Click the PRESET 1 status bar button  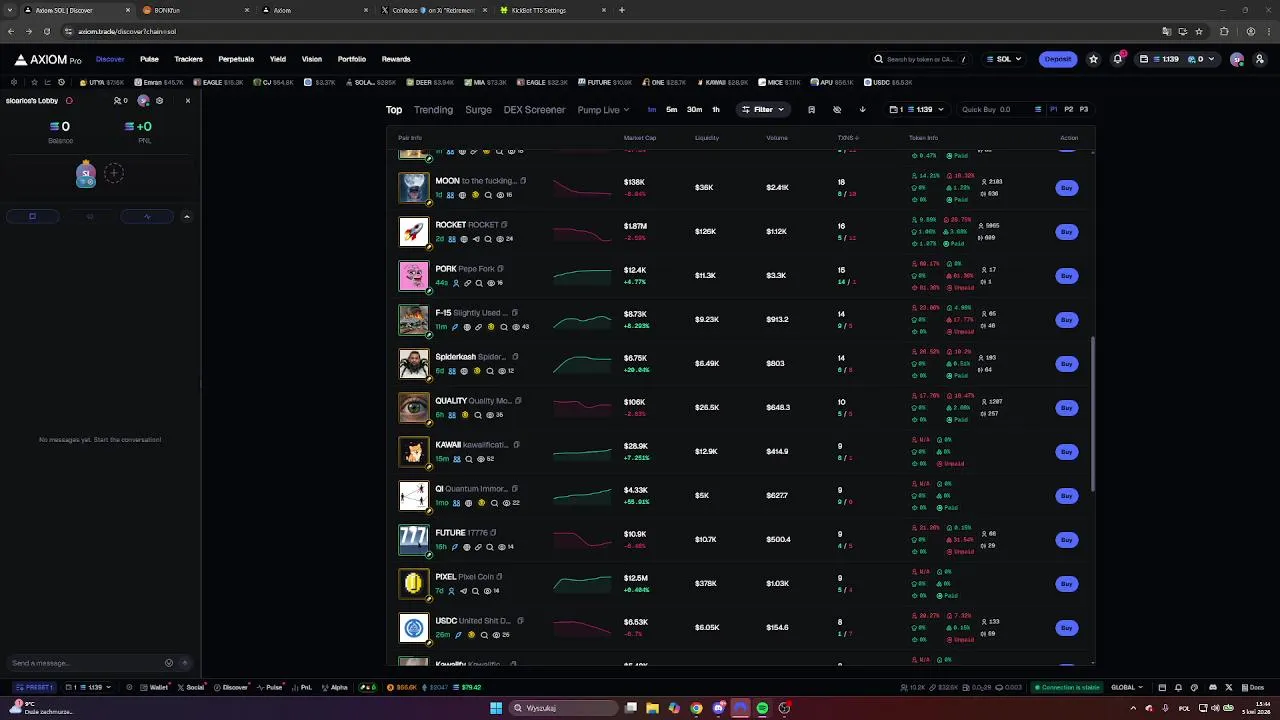[x=35, y=687]
